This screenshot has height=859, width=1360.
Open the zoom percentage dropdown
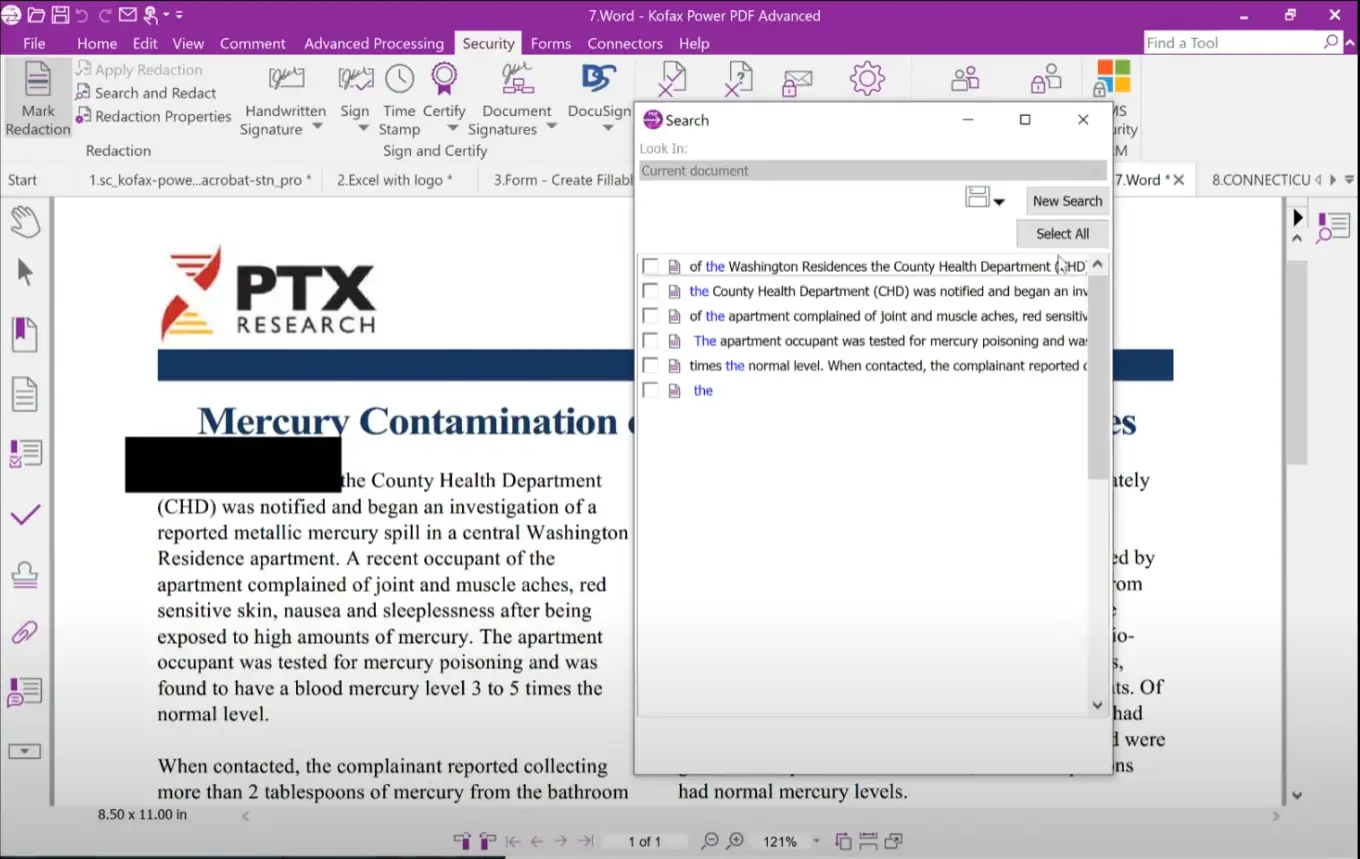(x=816, y=841)
